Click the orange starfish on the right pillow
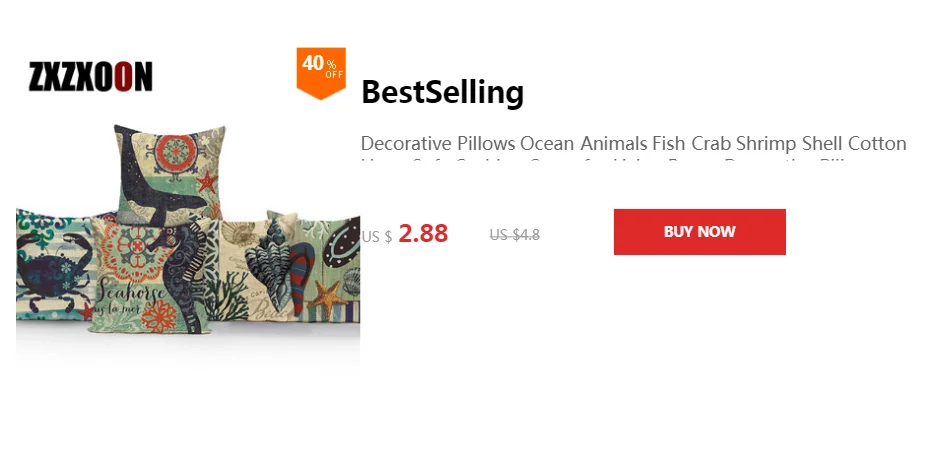This screenshot has height=469, width=943. tap(328, 299)
